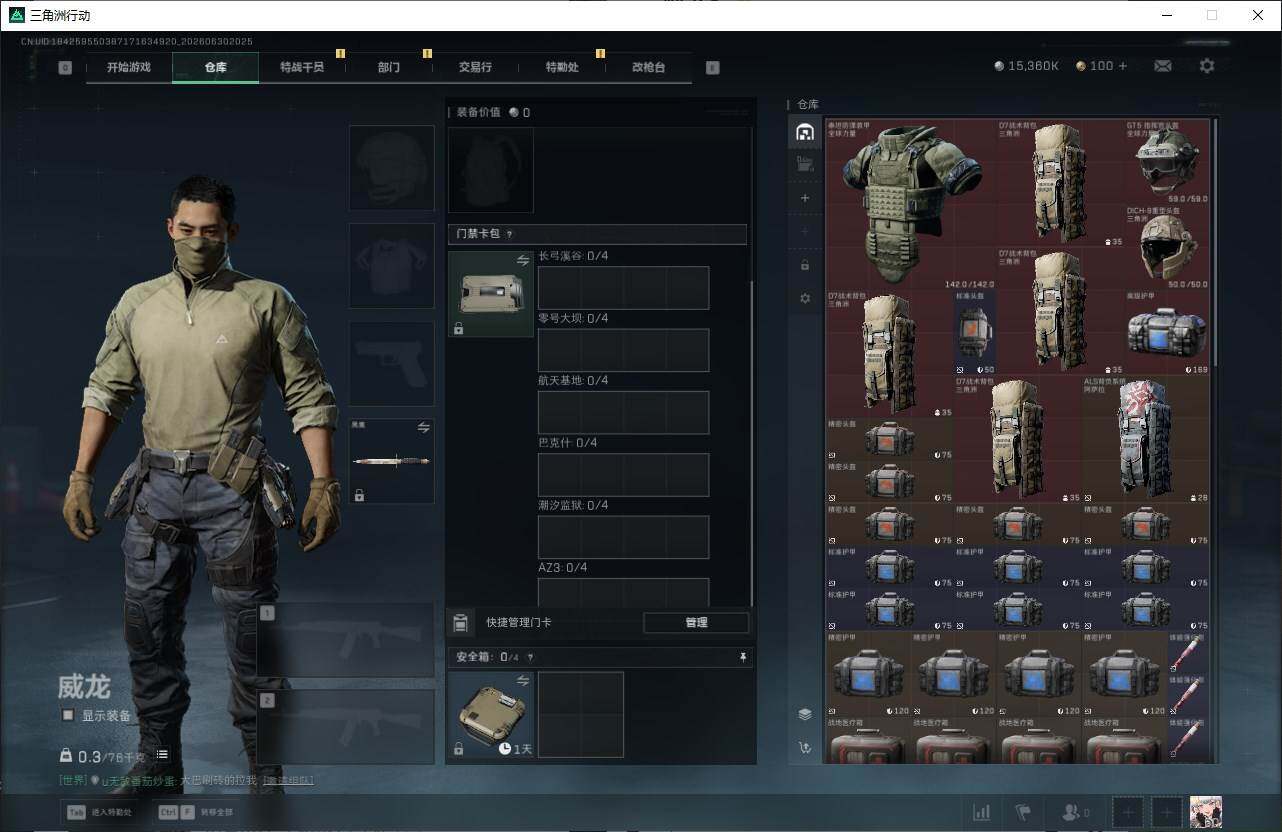This screenshot has width=1282, height=832.
Task: Pin the 安全箱 panel with pushpin
Action: [742, 657]
